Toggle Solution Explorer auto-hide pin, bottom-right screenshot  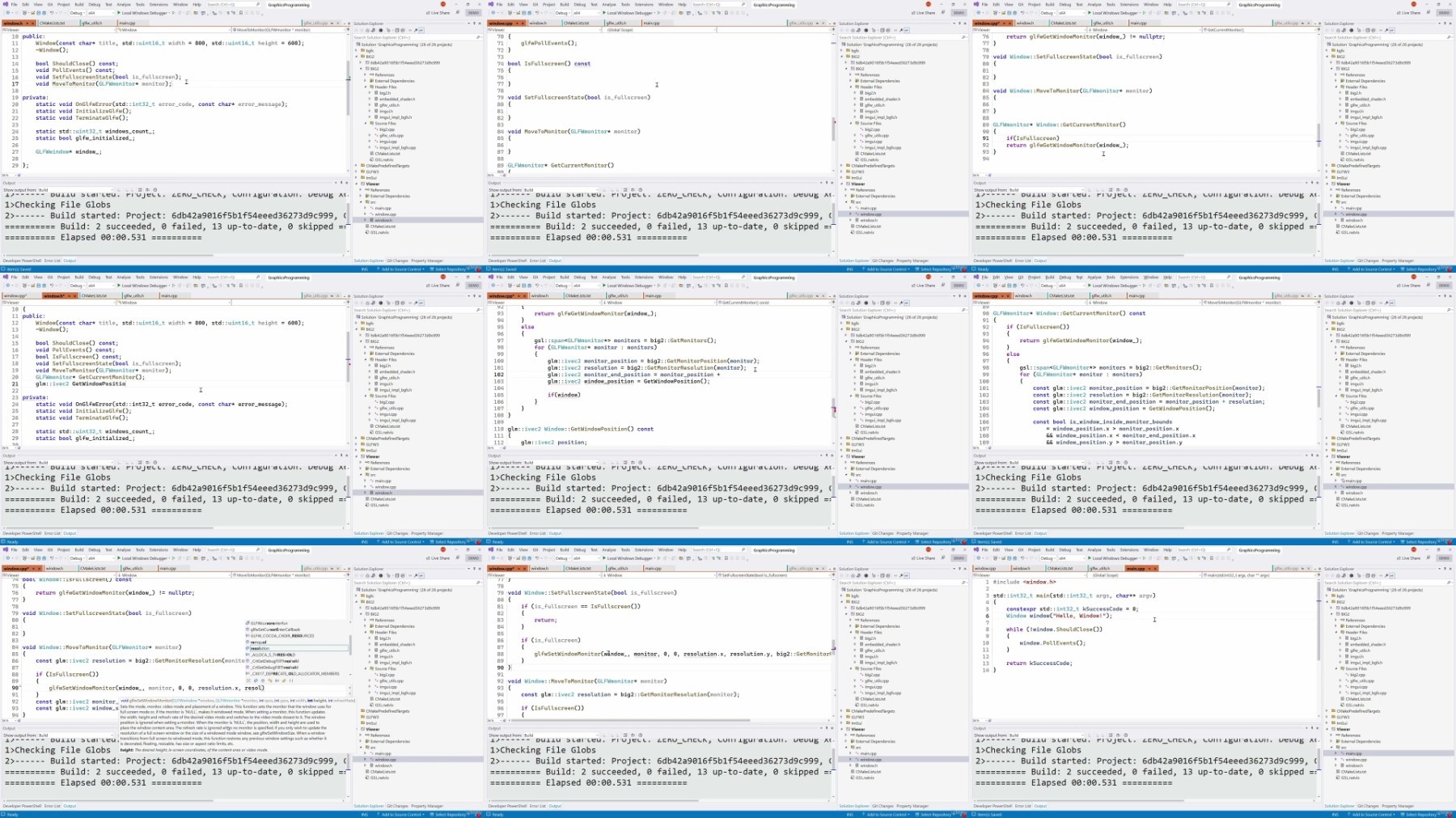[1445, 569]
